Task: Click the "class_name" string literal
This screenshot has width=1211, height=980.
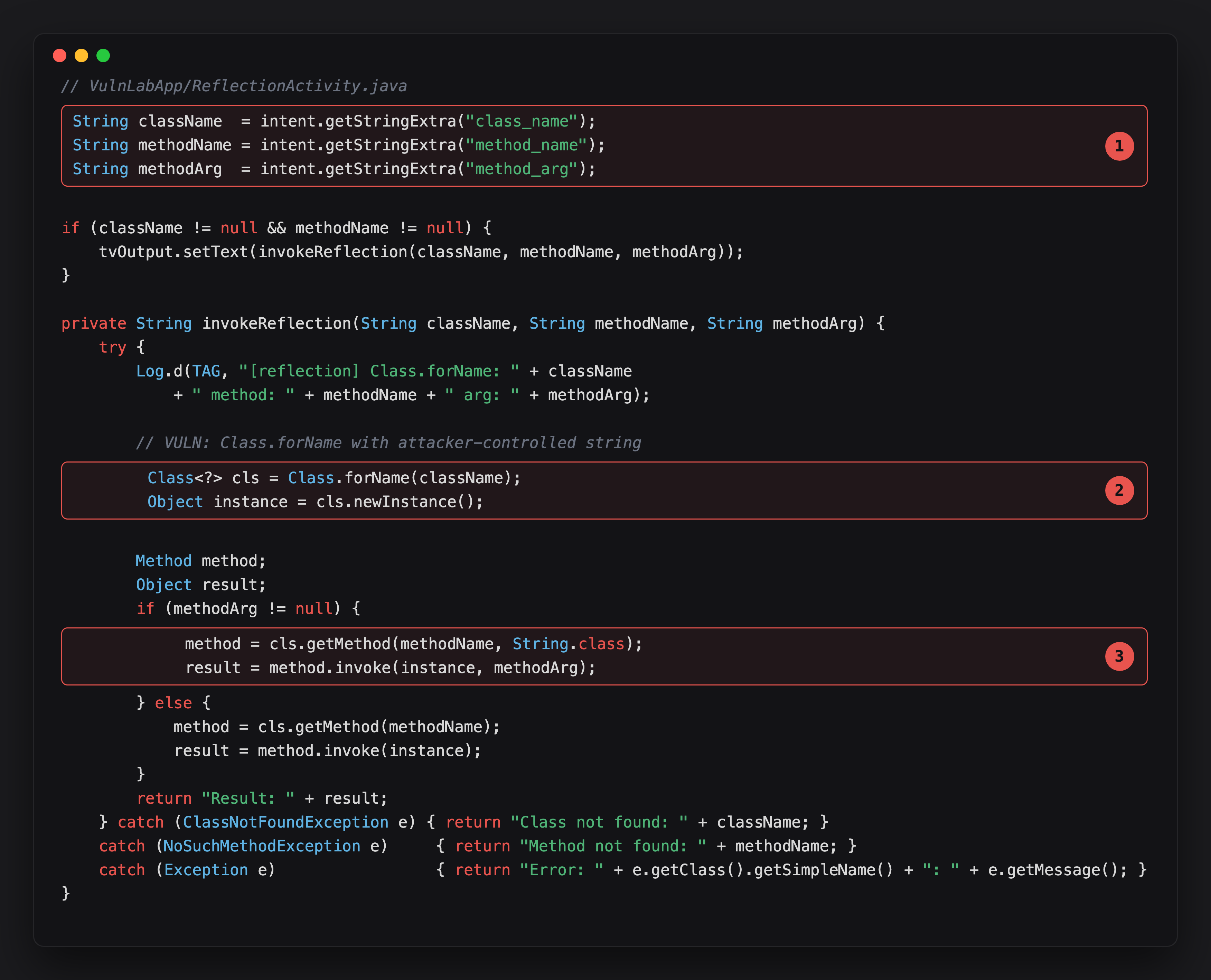Action: tap(522, 121)
